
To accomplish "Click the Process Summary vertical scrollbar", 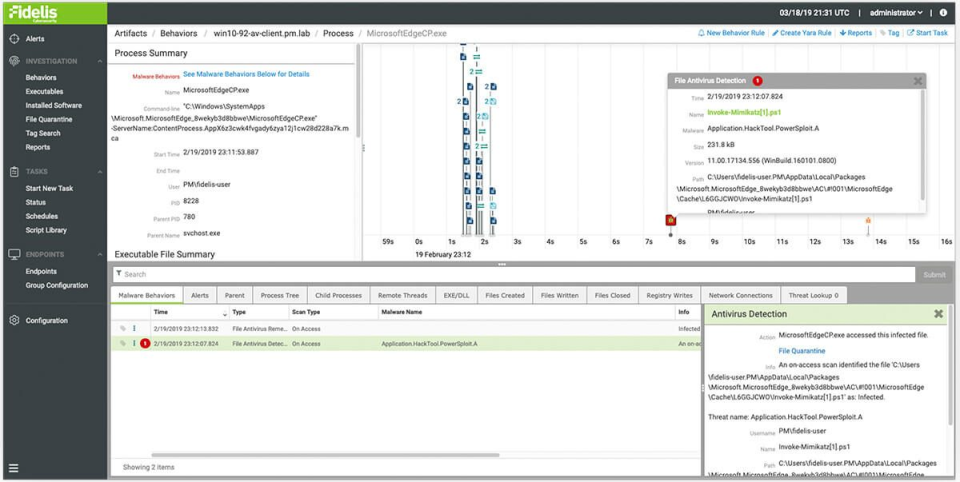I will click(358, 92).
